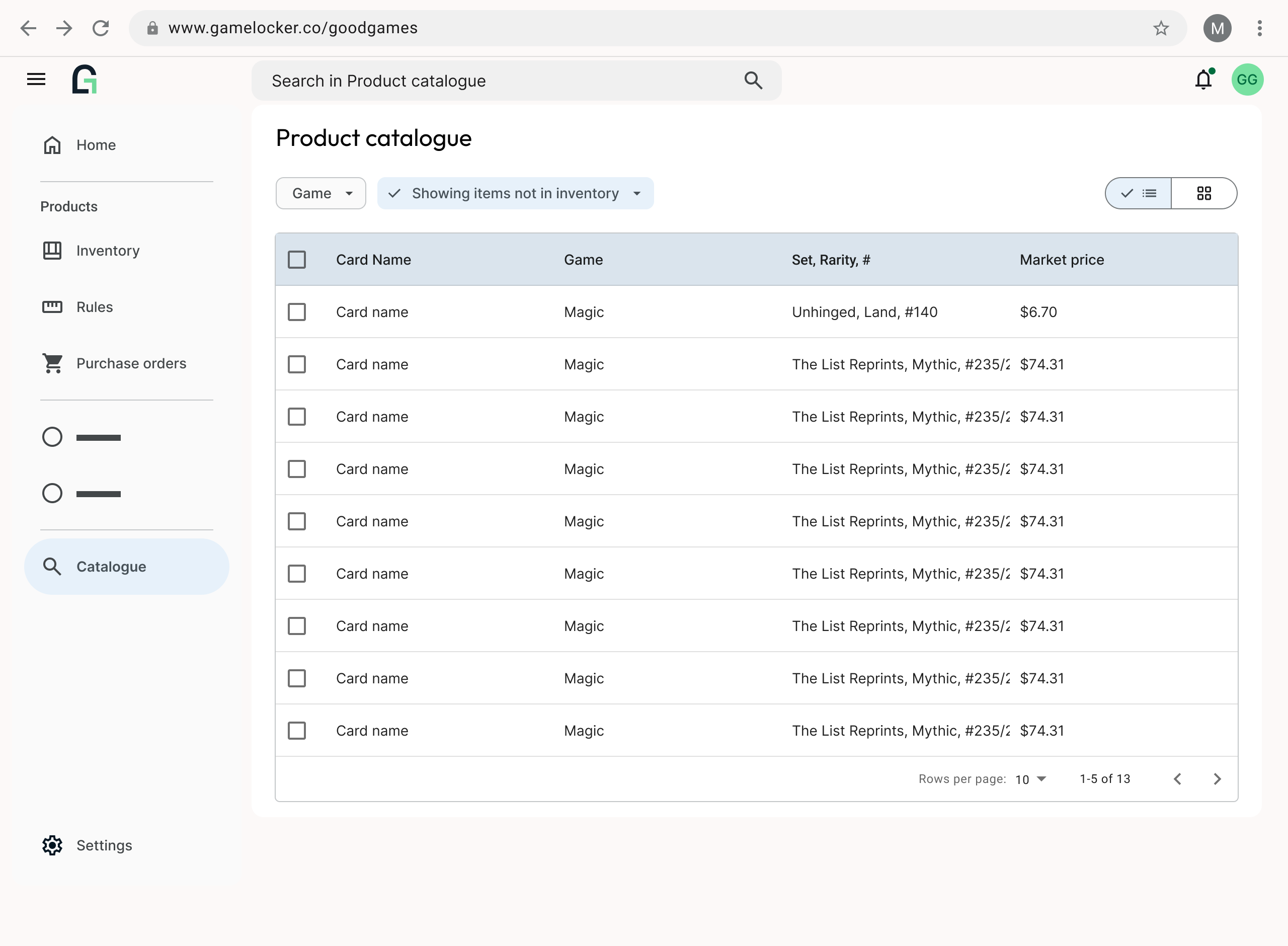The image size is (1288, 946).
Task: Click the browser forward arrow
Action: pyautogui.click(x=64, y=28)
